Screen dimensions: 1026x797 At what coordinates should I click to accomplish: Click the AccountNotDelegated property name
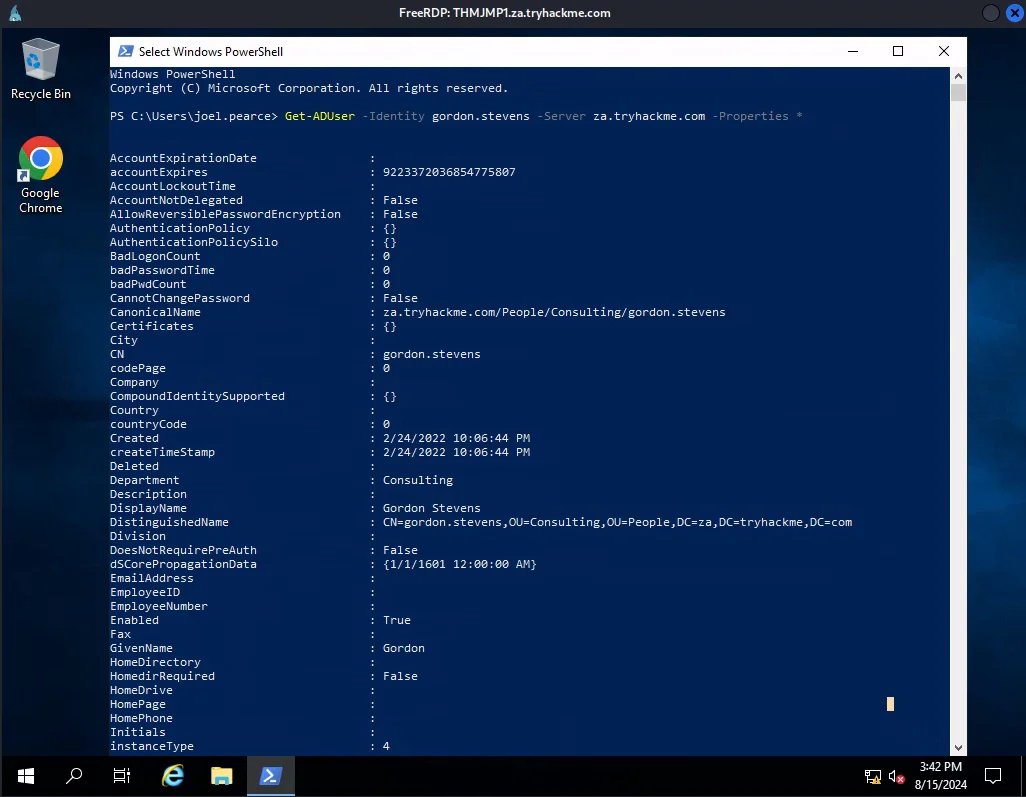[x=176, y=200]
